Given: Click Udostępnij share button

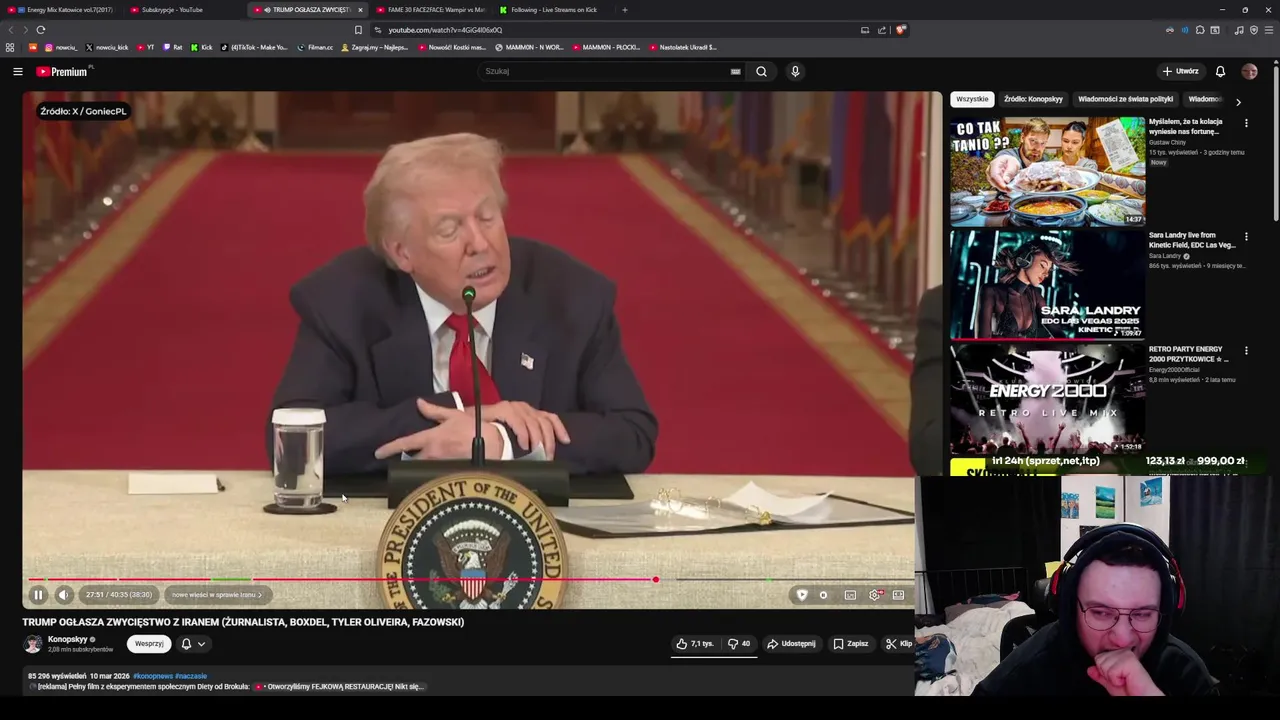Looking at the screenshot, I should 791,644.
